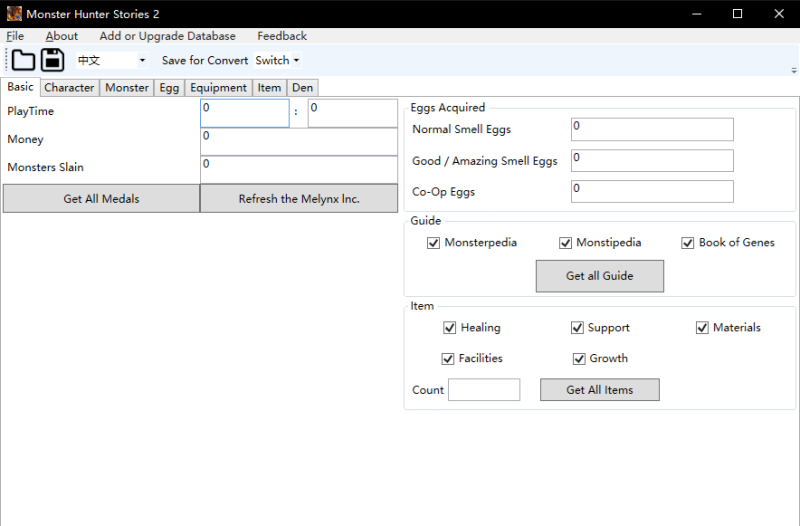The image size is (800, 526).
Task: Click the toolbar overflow arrow
Action: (794, 70)
